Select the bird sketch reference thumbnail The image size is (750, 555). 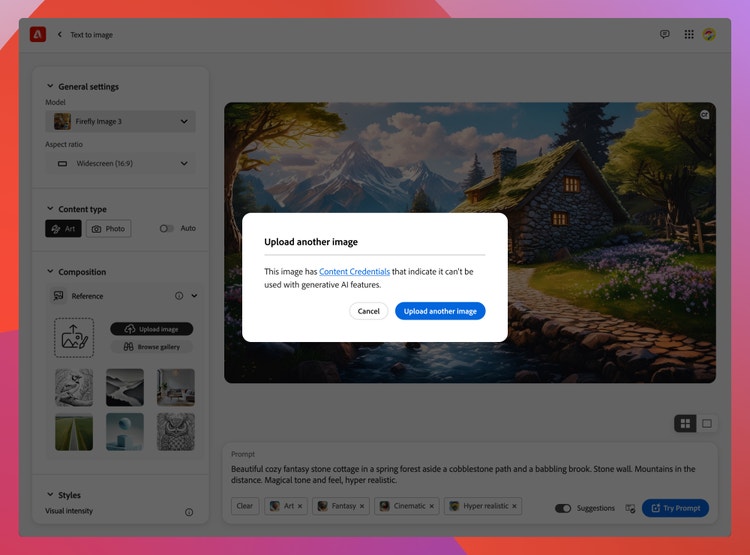74,388
